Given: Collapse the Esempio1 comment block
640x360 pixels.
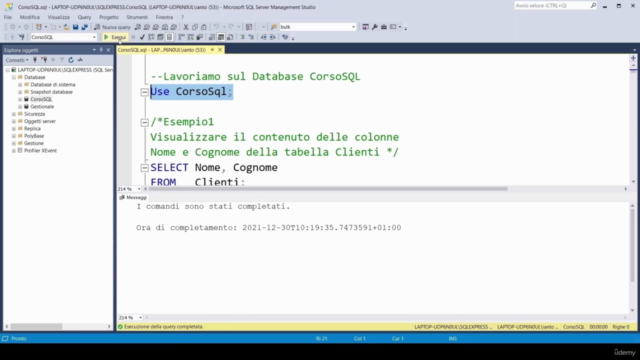Looking at the screenshot, I should 144,122.
